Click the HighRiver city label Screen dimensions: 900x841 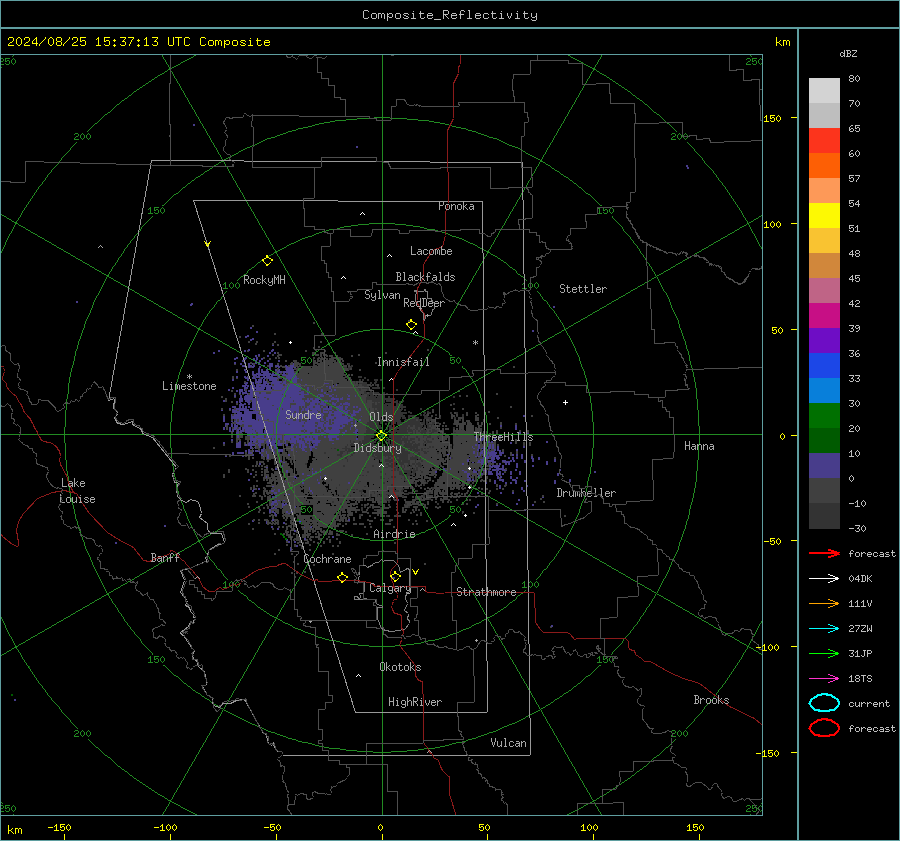[415, 702]
